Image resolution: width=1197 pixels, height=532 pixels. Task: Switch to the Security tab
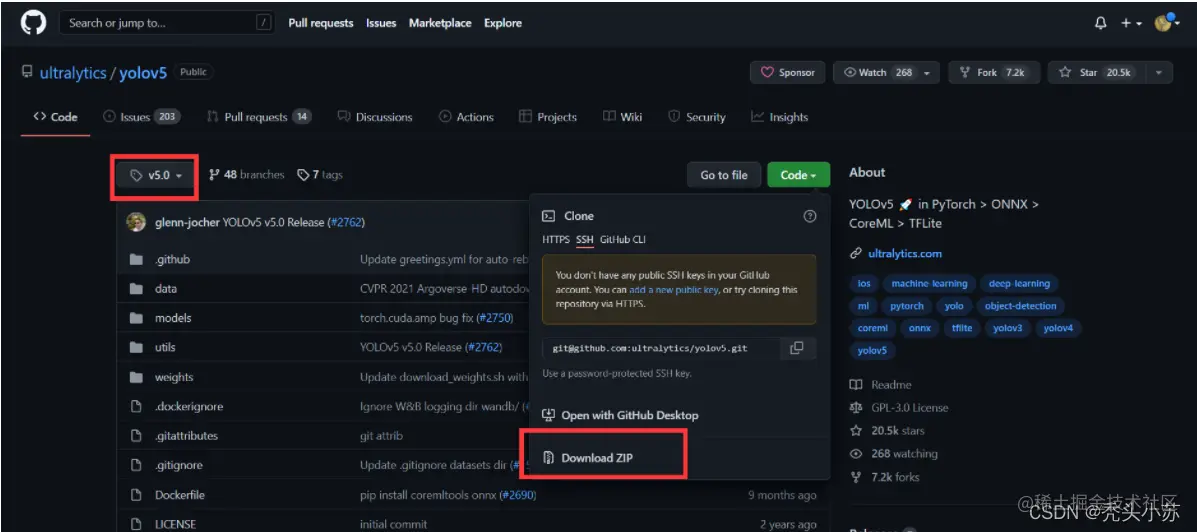[x=696, y=117]
